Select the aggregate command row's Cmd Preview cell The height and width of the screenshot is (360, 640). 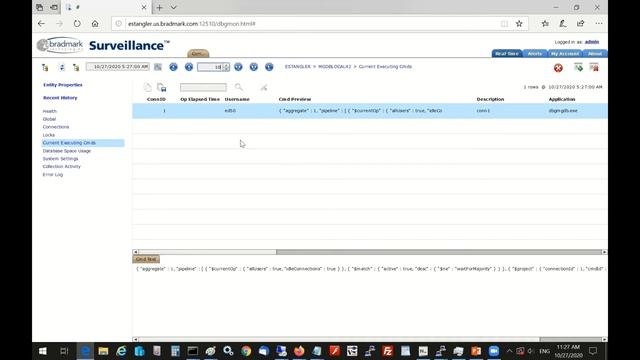pyautogui.click(x=360, y=111)
